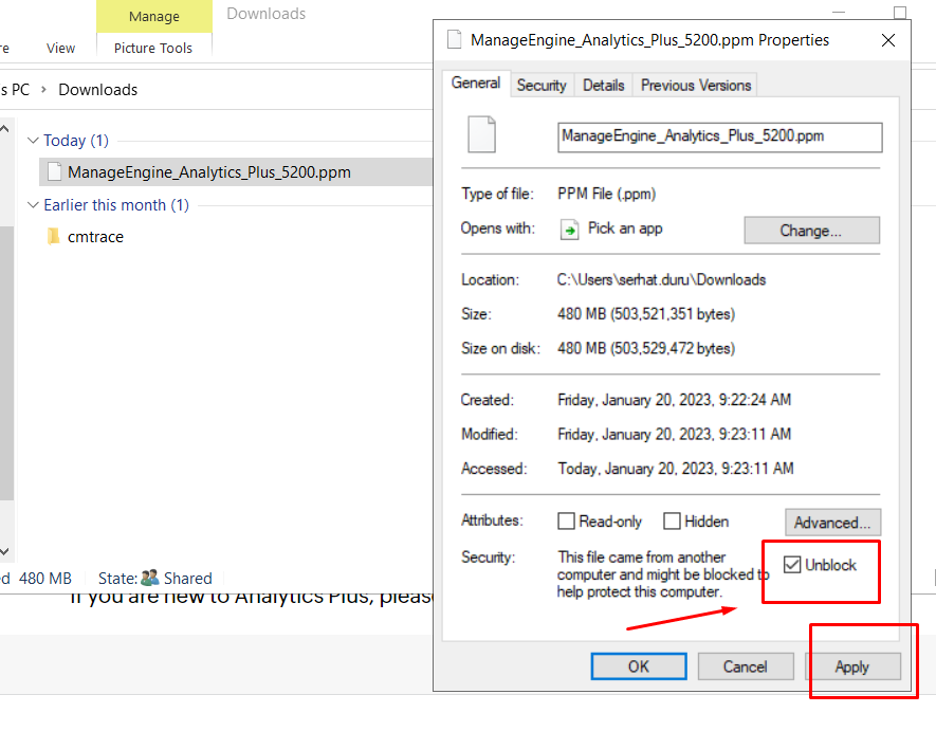The height and width of the screenshot is (732, 936).
Task: Switch to the Security tab
Action: click(x=541, y=85)
